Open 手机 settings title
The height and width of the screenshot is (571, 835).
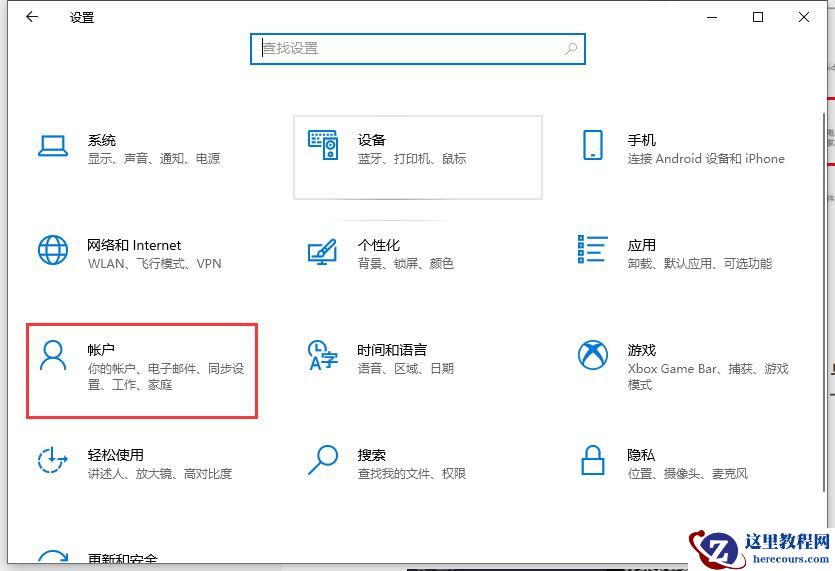[642, 140]
